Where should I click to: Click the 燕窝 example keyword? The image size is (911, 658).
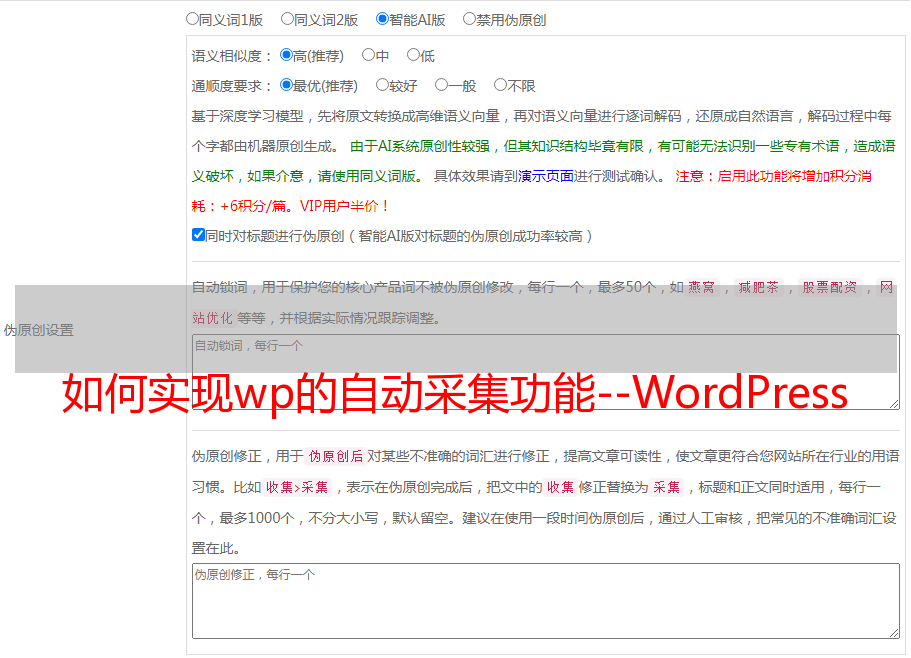tap(702, 287)
